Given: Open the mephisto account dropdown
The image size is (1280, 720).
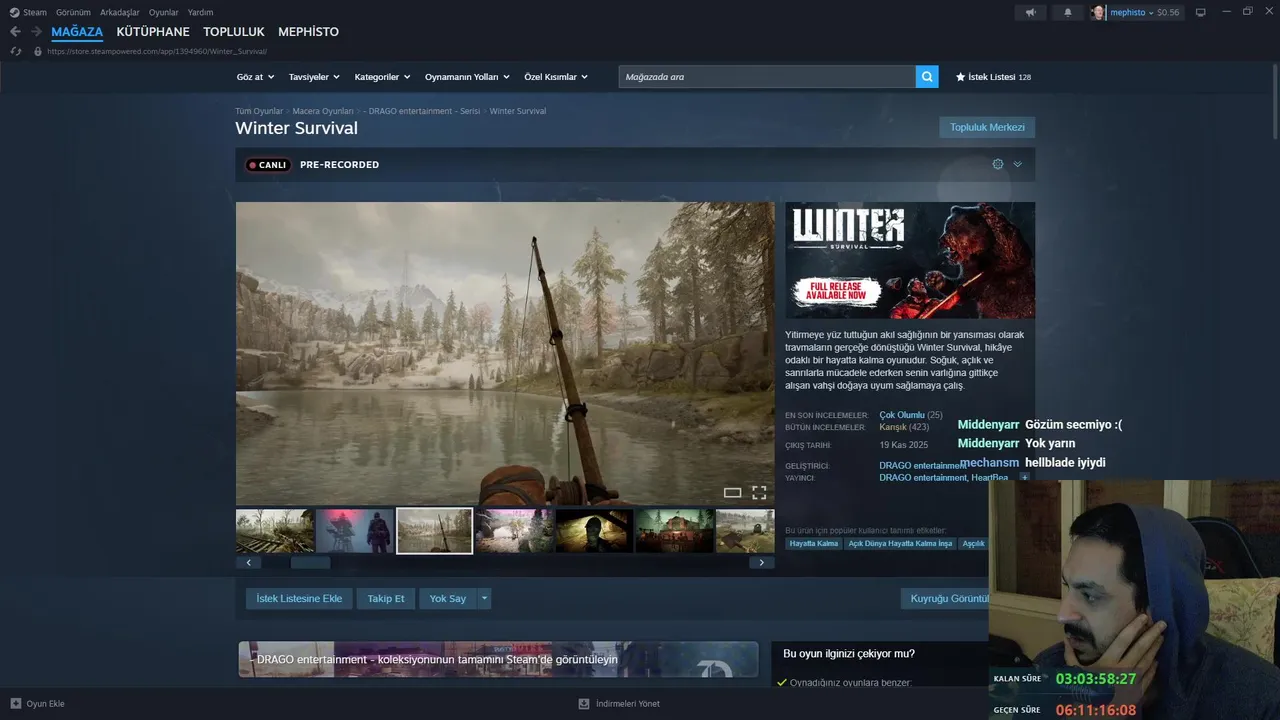Looking at the screenshot, I should coord(1136,12).
